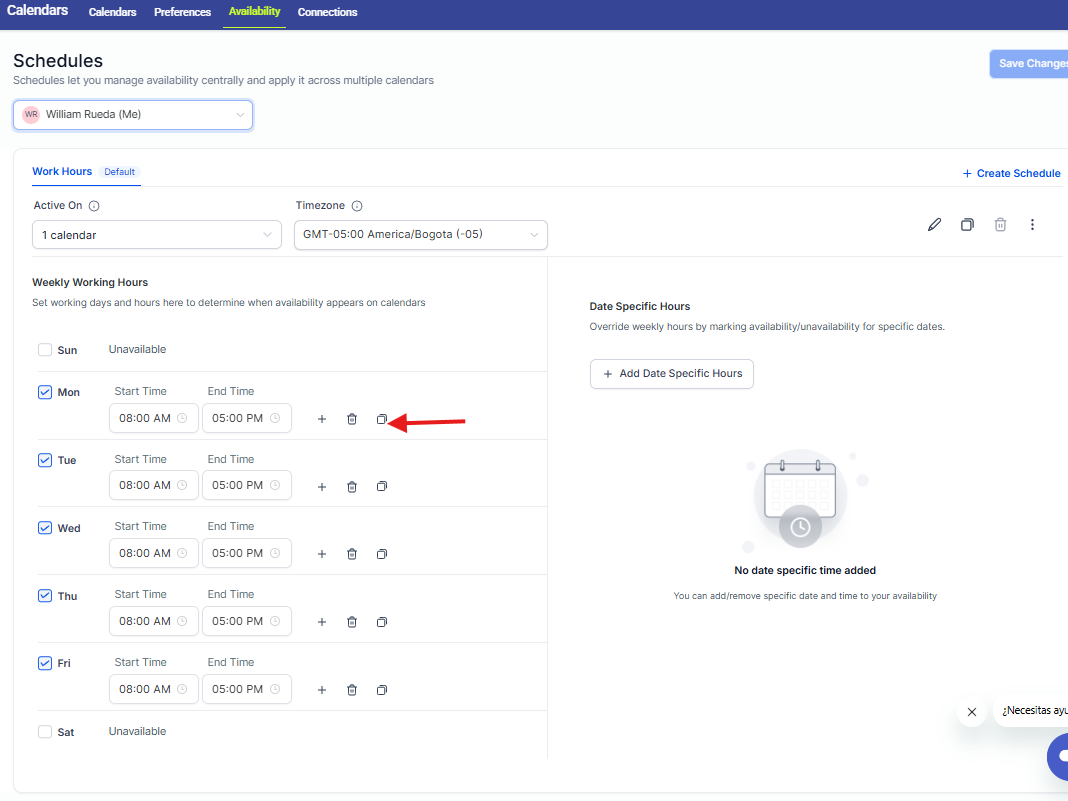Click the Create Schedule link
The height and width of the screenshot is (801, 1068).
[1011, 173]
